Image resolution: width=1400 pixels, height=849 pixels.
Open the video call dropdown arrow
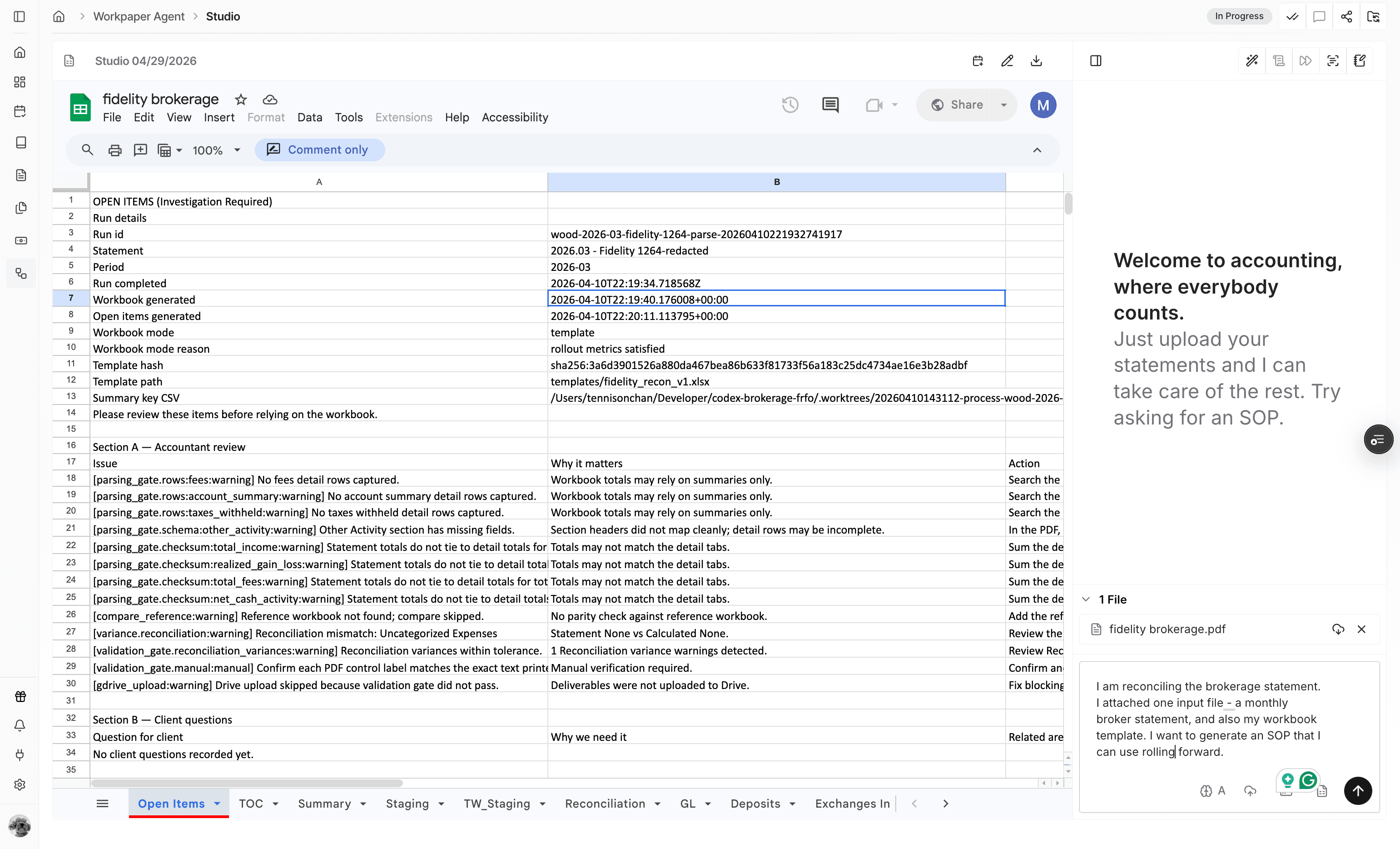pyautogui.click(x=895, y=105)
